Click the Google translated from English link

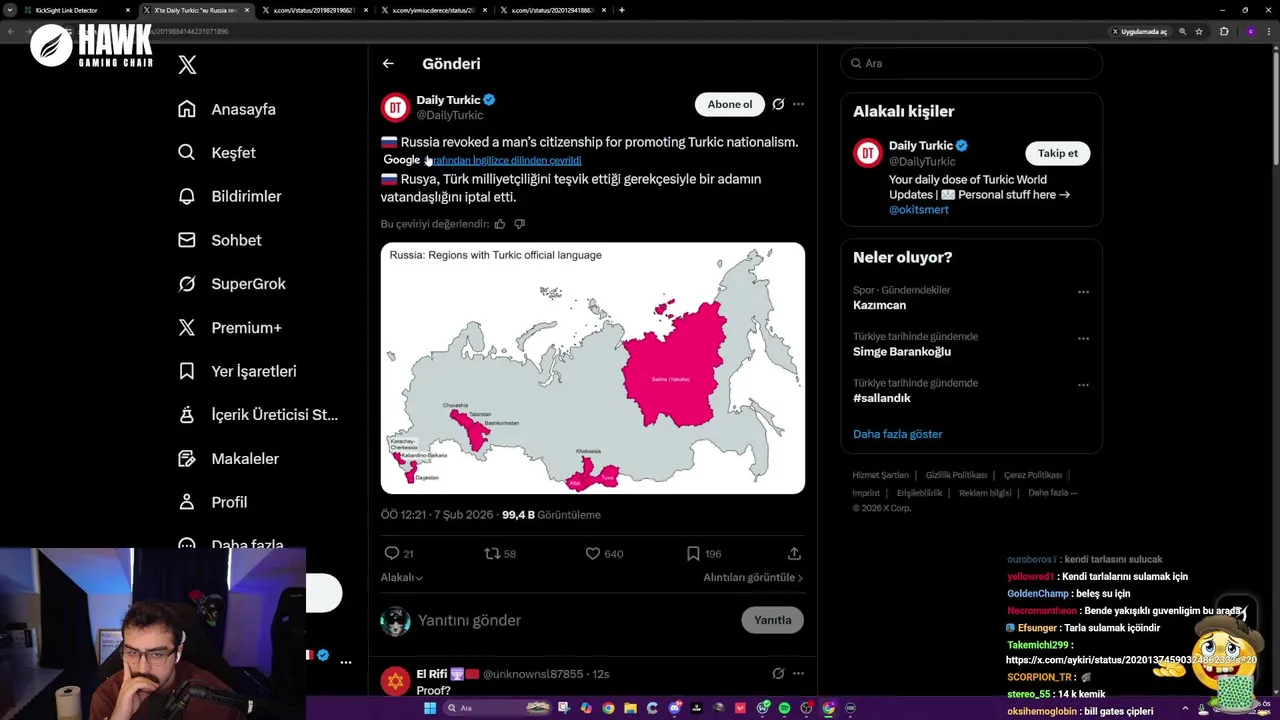tap(506, 160)
